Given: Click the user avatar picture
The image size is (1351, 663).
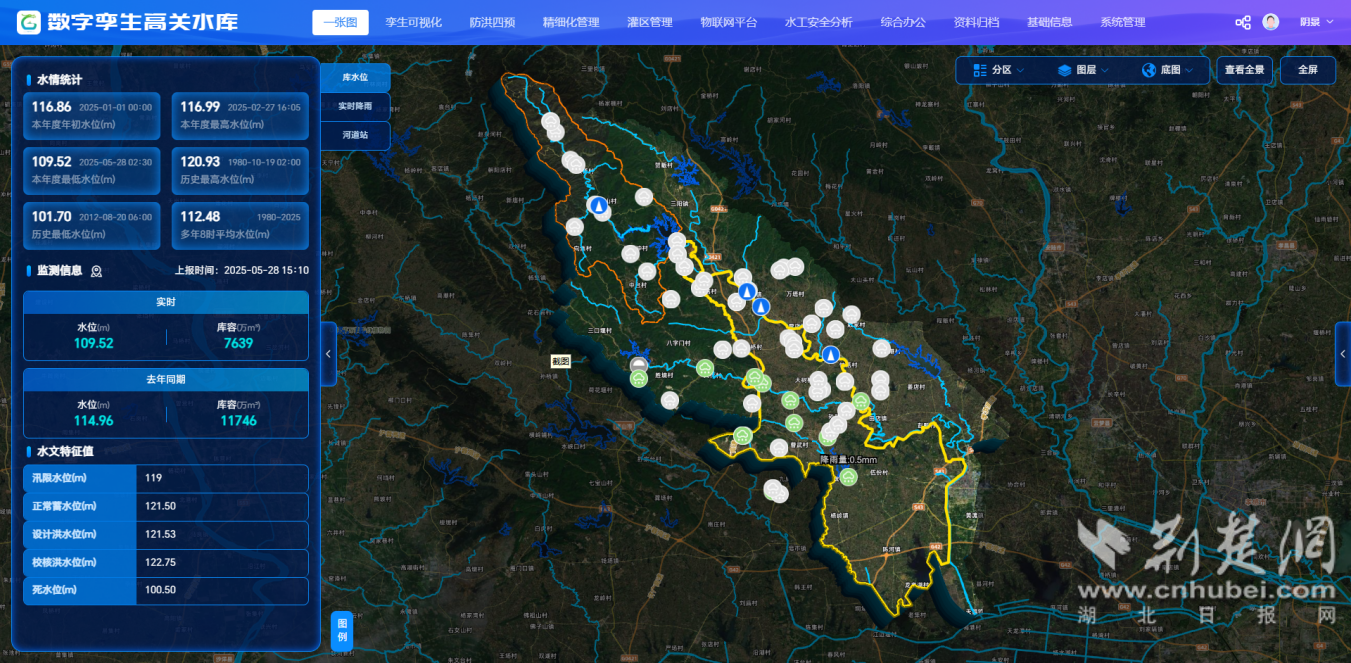Looking at the screenshot, I should [x=1271, y=22].
